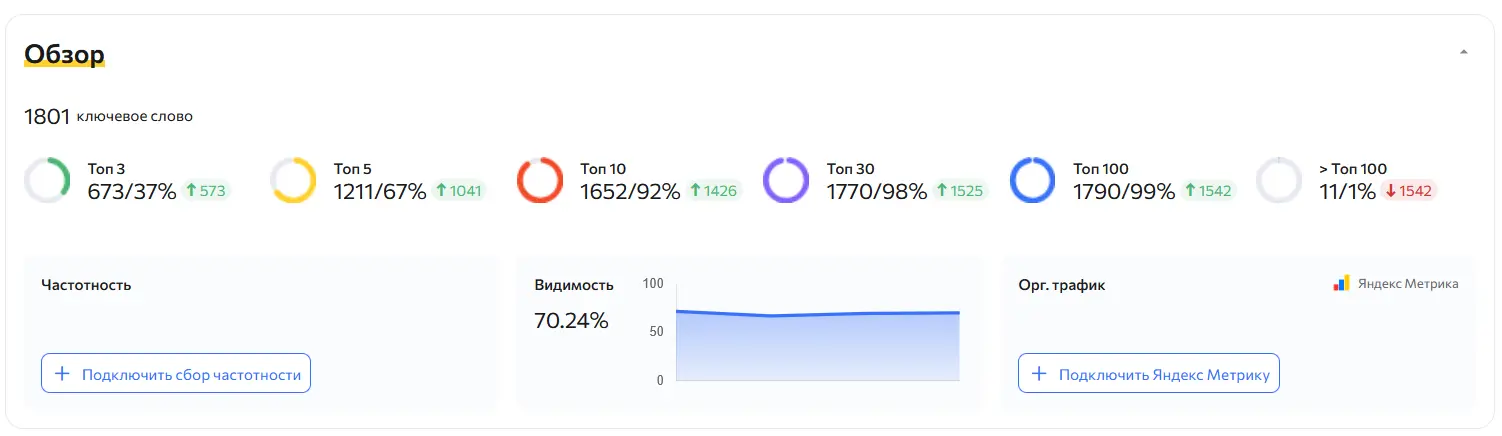The width and height of the screenshot is (1502, 436).
Task: Click the 673/37% value
Action: [x=132, y=191]
